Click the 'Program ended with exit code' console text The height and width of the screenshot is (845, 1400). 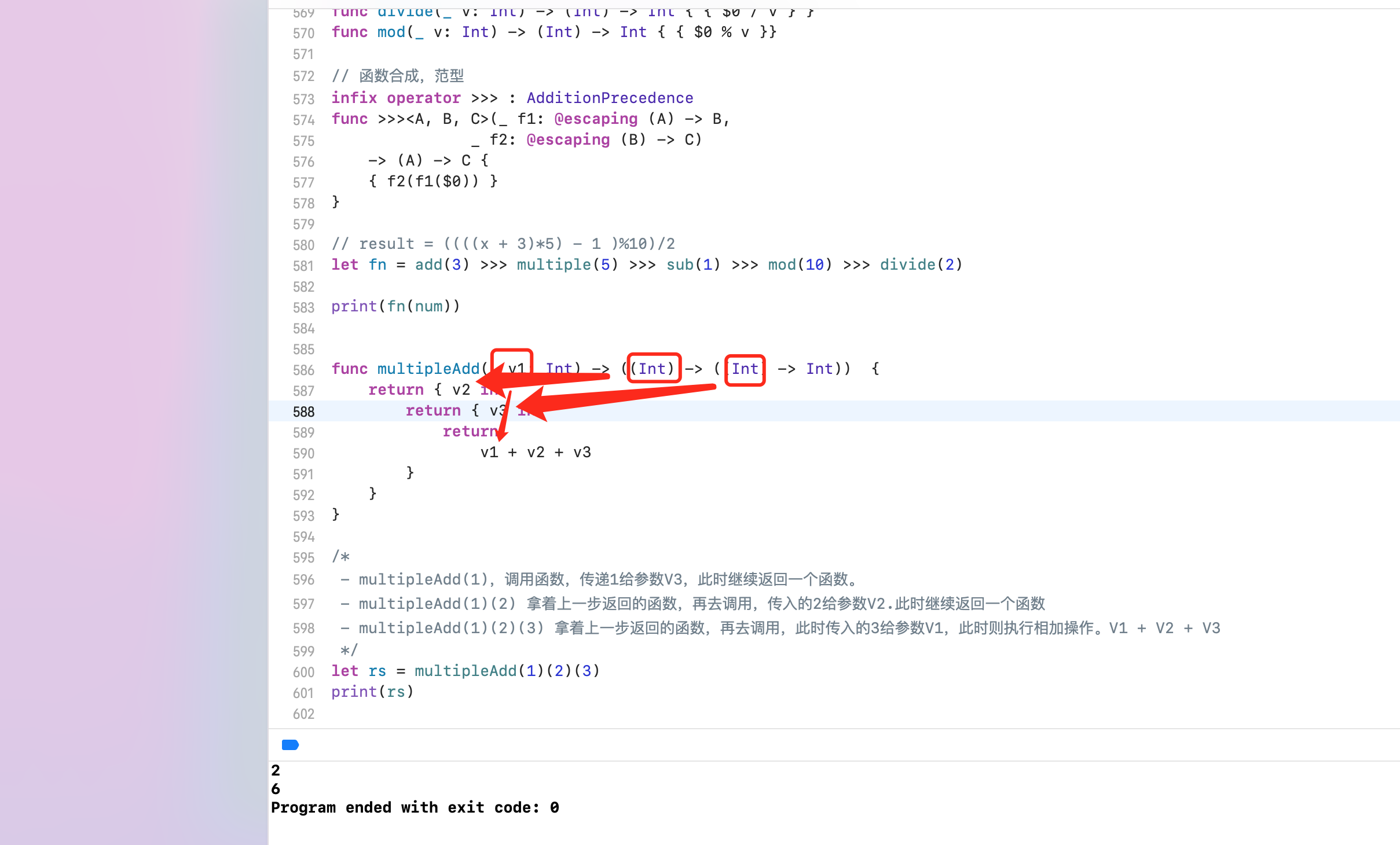415,807
